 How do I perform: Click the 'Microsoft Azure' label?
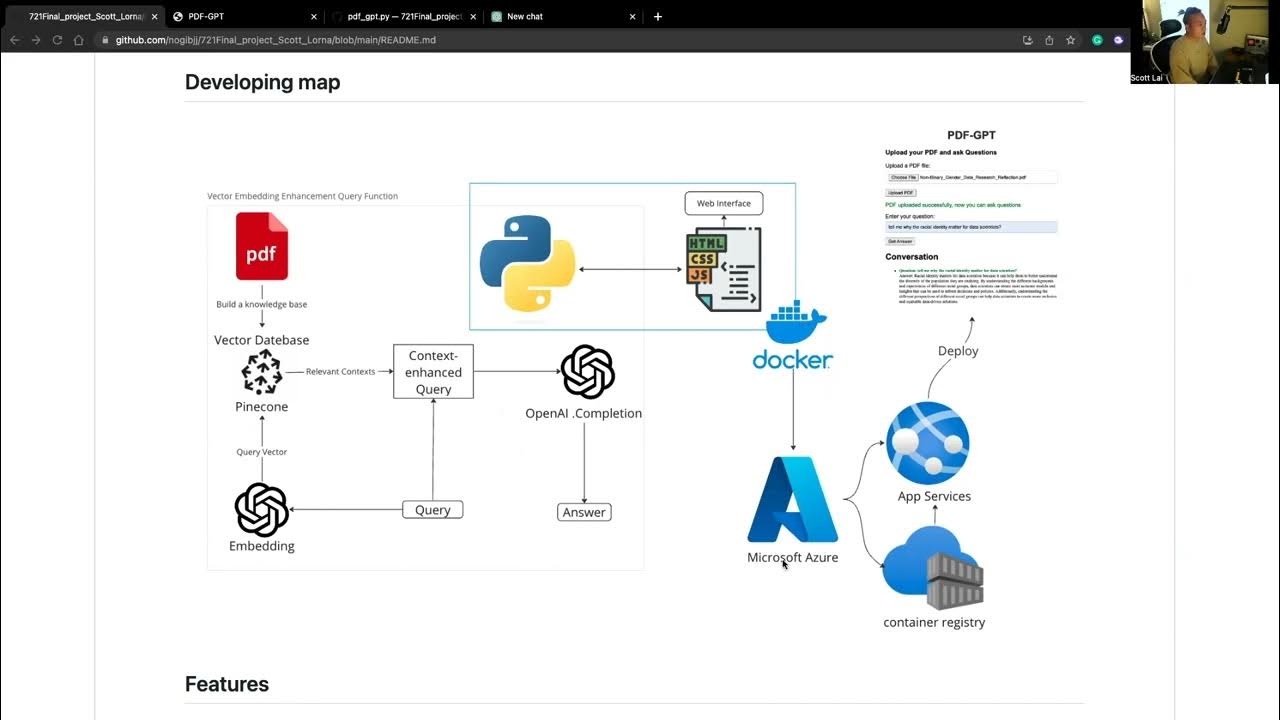(793, 557)
